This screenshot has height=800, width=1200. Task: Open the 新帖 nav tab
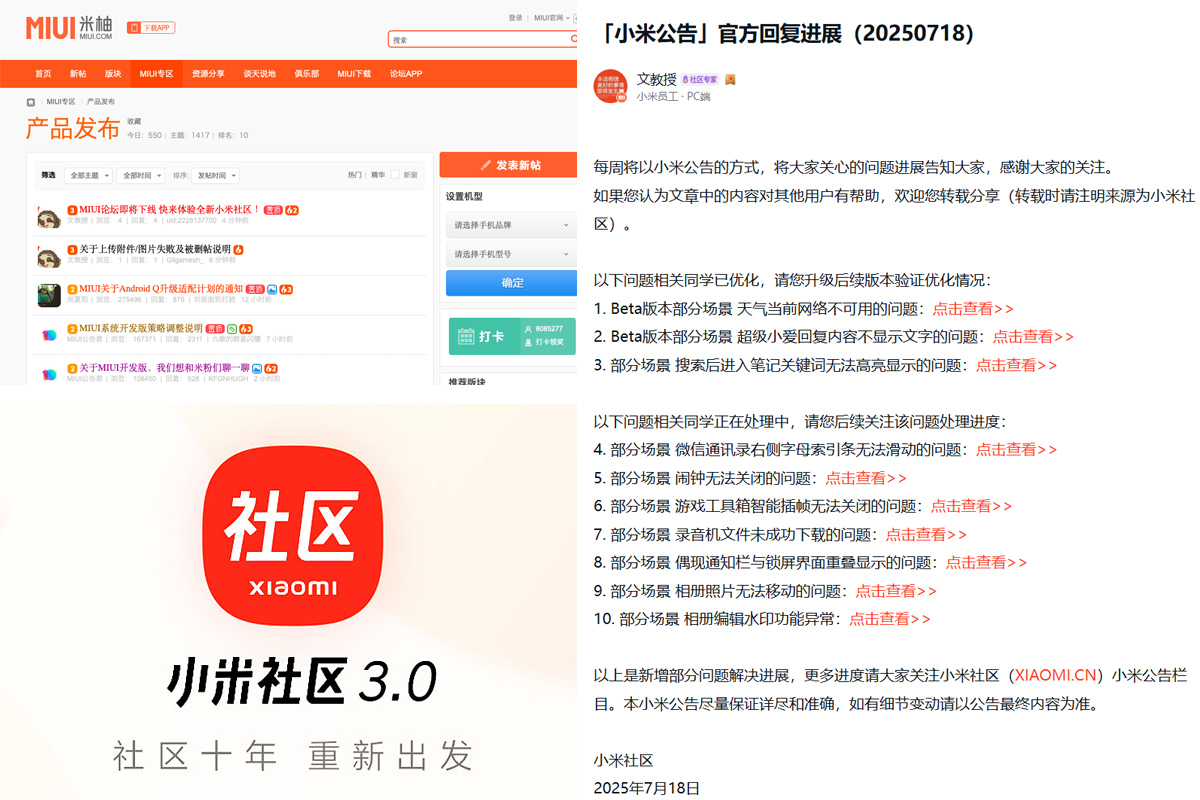pos(78,74)
